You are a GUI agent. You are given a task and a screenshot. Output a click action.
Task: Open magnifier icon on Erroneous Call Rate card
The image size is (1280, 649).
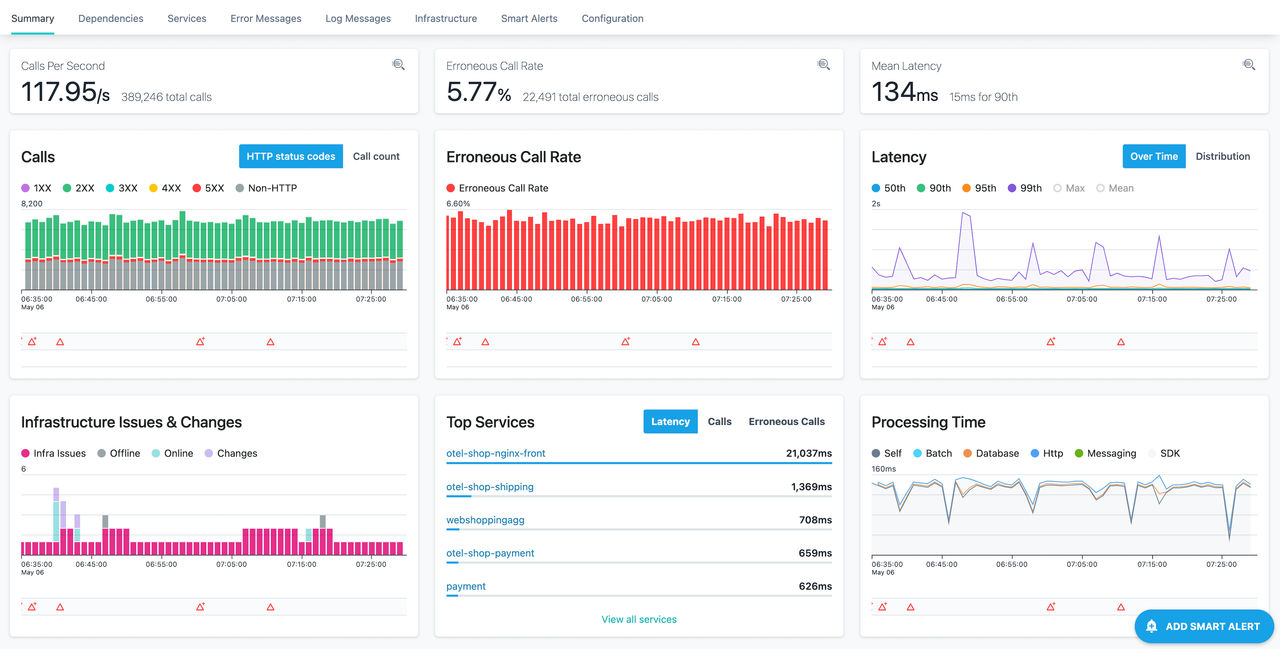pyautogui.click(x=824, y=65)
